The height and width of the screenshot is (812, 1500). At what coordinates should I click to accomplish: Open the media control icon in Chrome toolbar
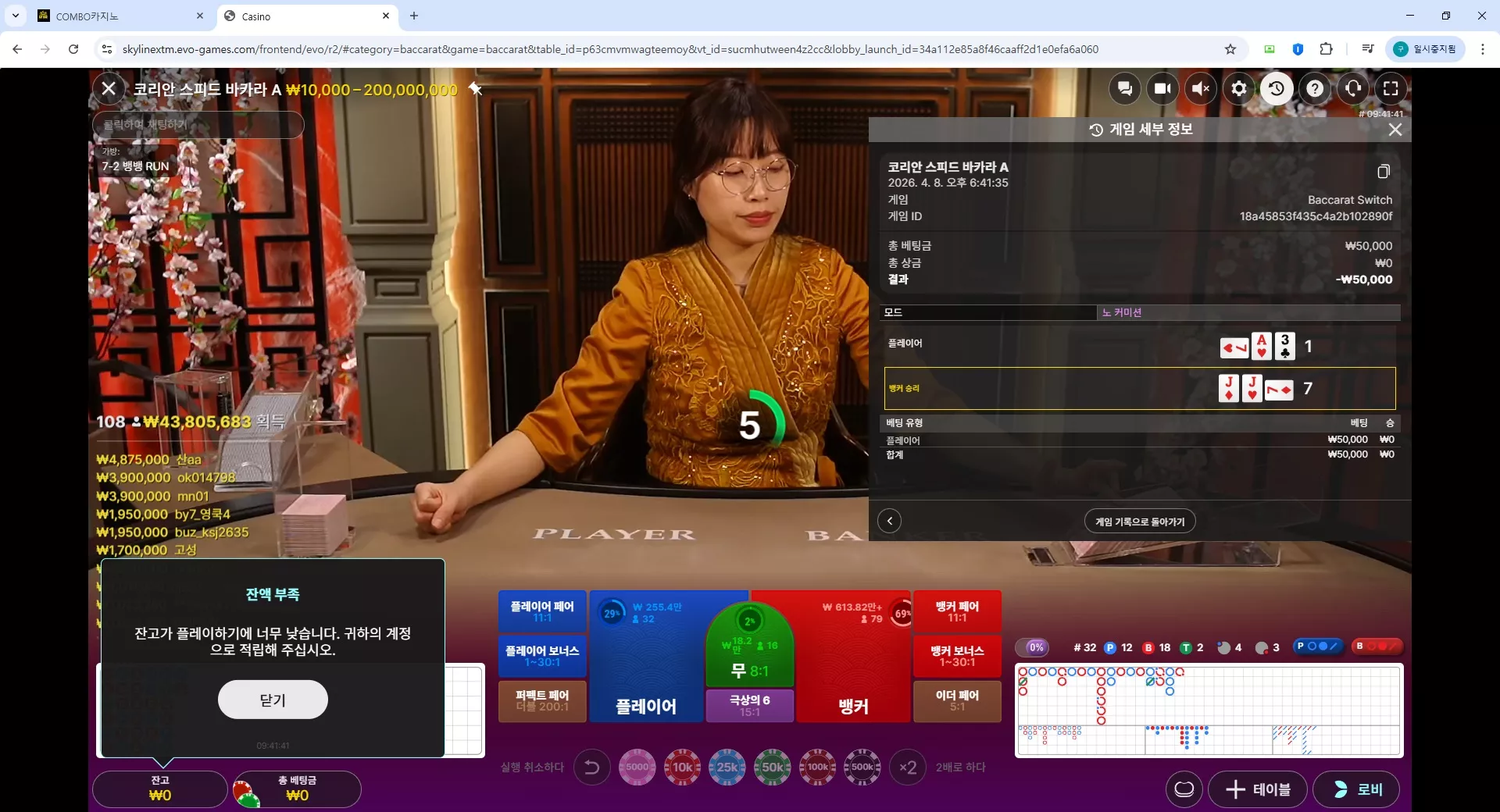click(x=1367, y=49)
